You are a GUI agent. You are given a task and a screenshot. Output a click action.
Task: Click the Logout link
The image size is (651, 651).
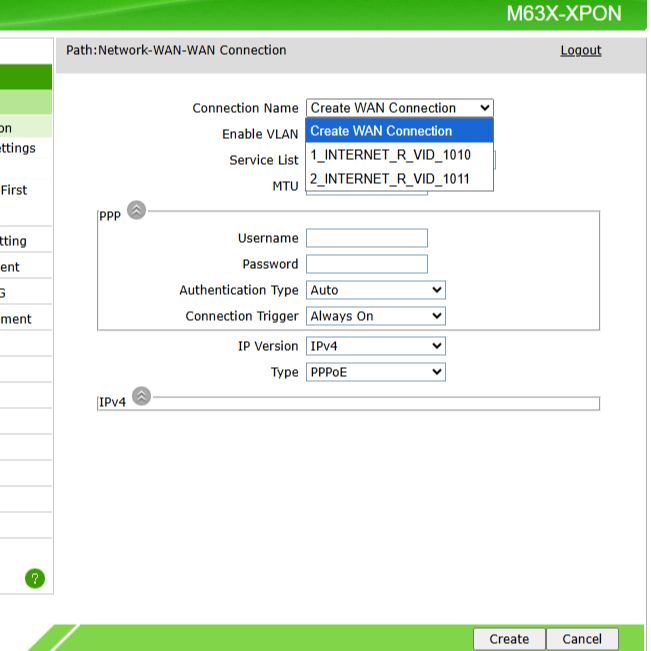click(580, 50)
